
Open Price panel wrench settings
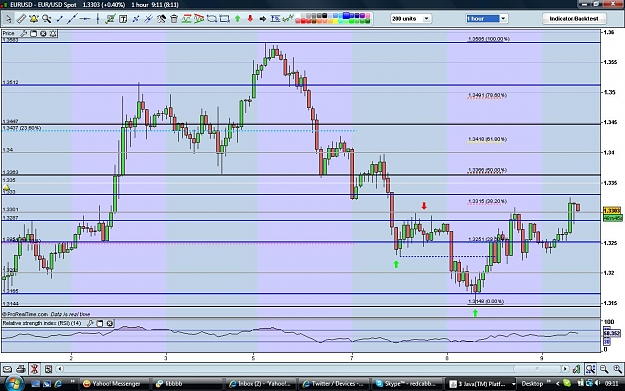pyautogui.click(x=24, y=34)
